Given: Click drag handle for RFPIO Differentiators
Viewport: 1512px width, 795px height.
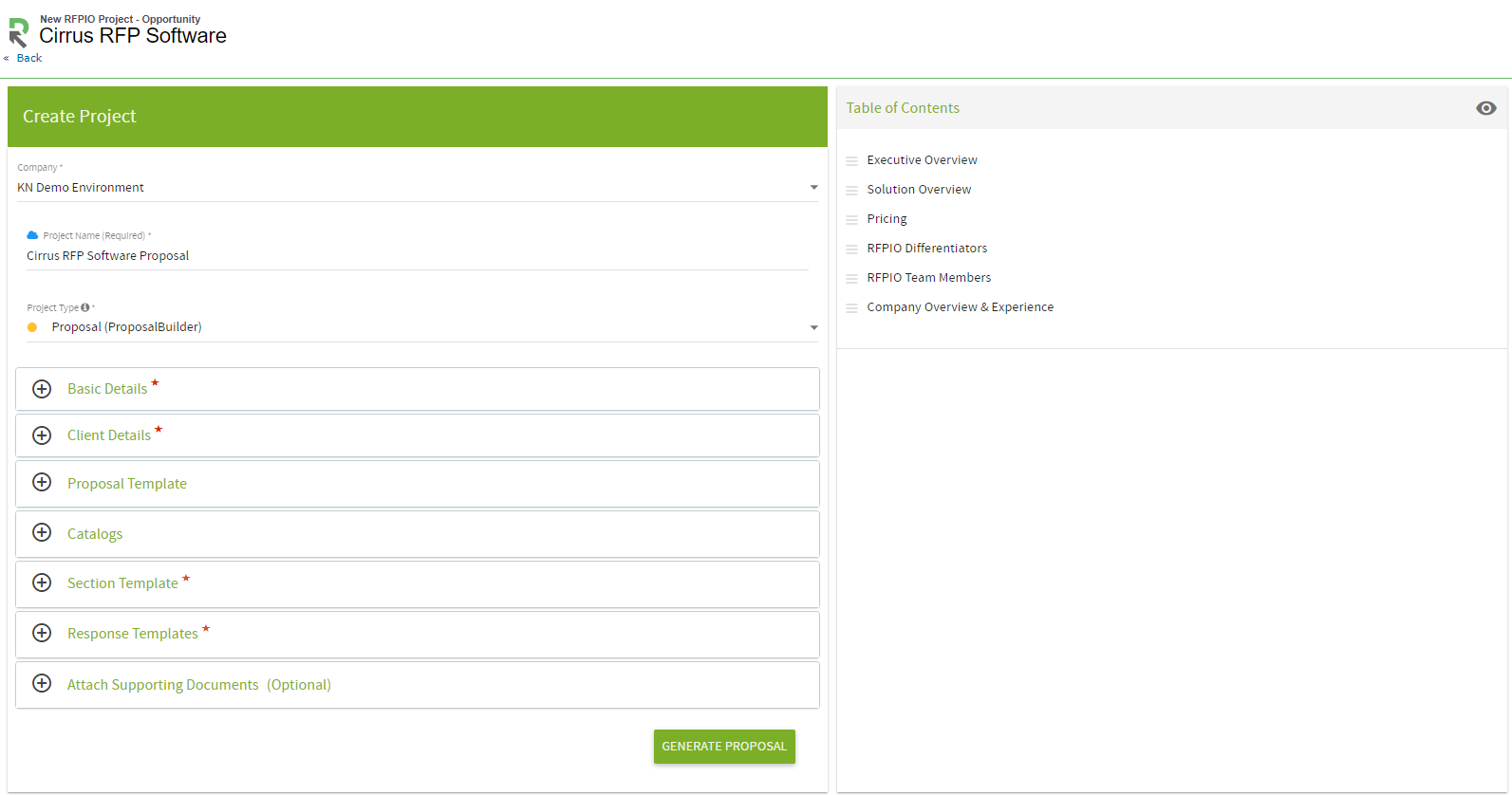Looking at the screenshot, I should (852, 250).
